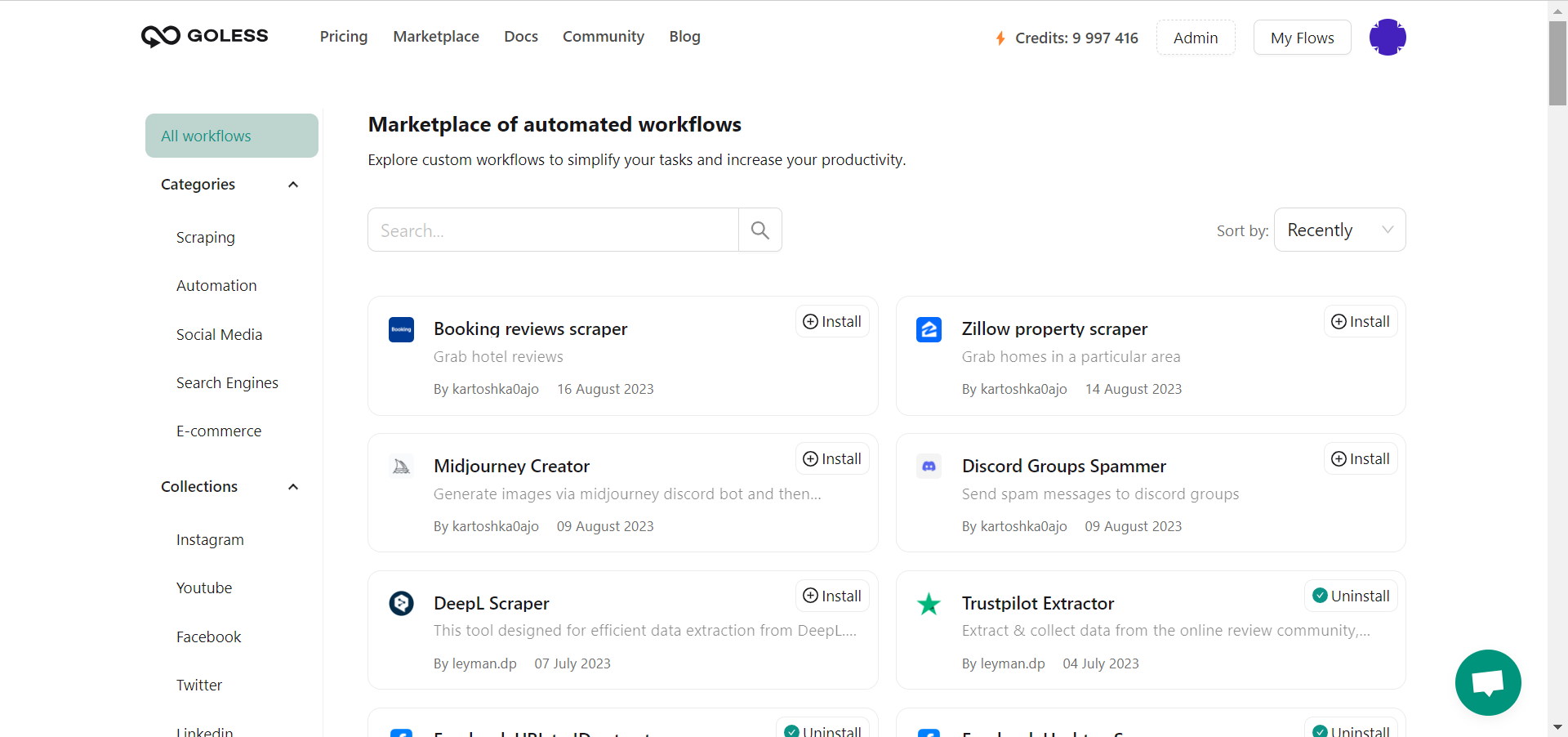Open the Pricing page
The width and height of the screenshot is (1568, 737).
[x=344, y=37]
